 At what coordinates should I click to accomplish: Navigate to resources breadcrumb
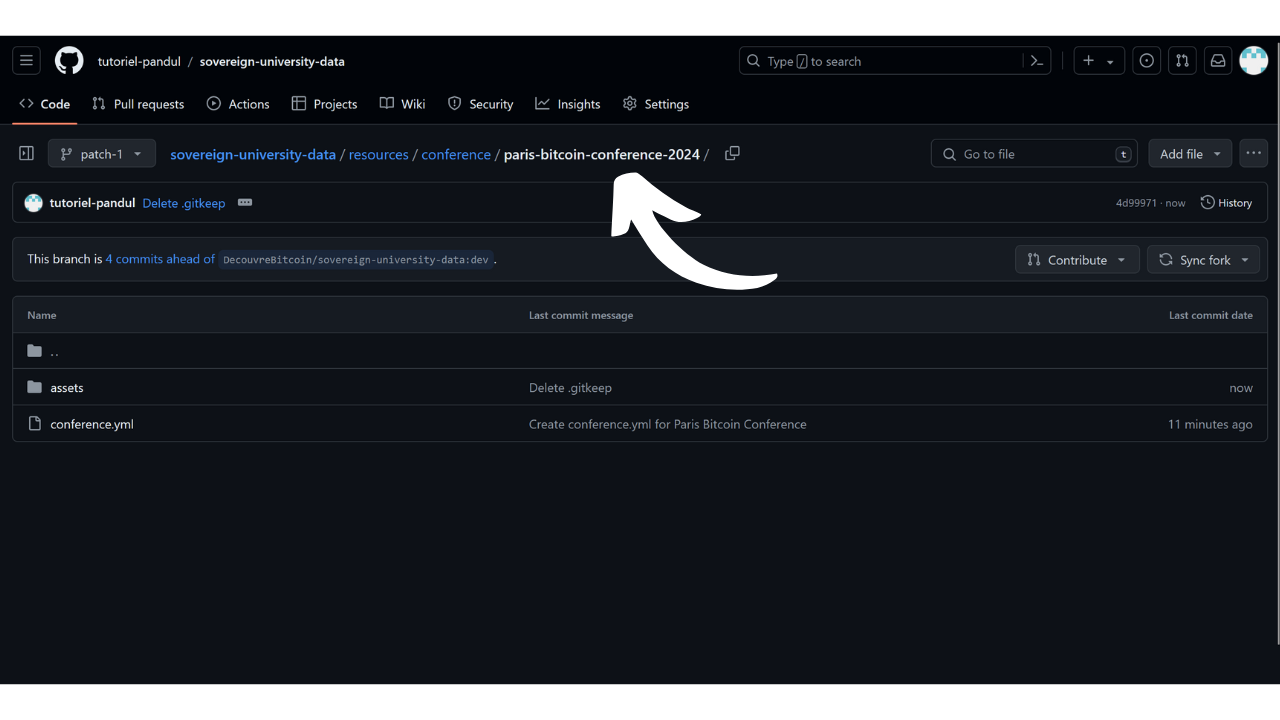pos(379,154)
